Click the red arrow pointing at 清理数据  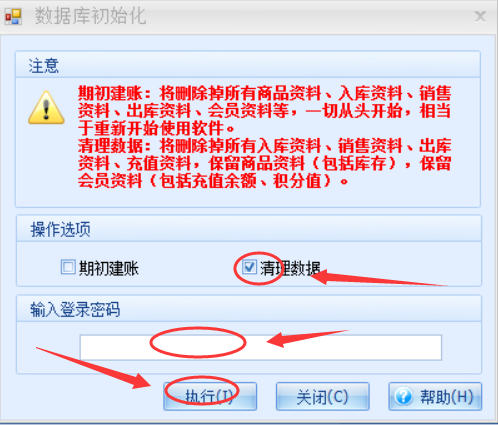(x=377, y=277)
